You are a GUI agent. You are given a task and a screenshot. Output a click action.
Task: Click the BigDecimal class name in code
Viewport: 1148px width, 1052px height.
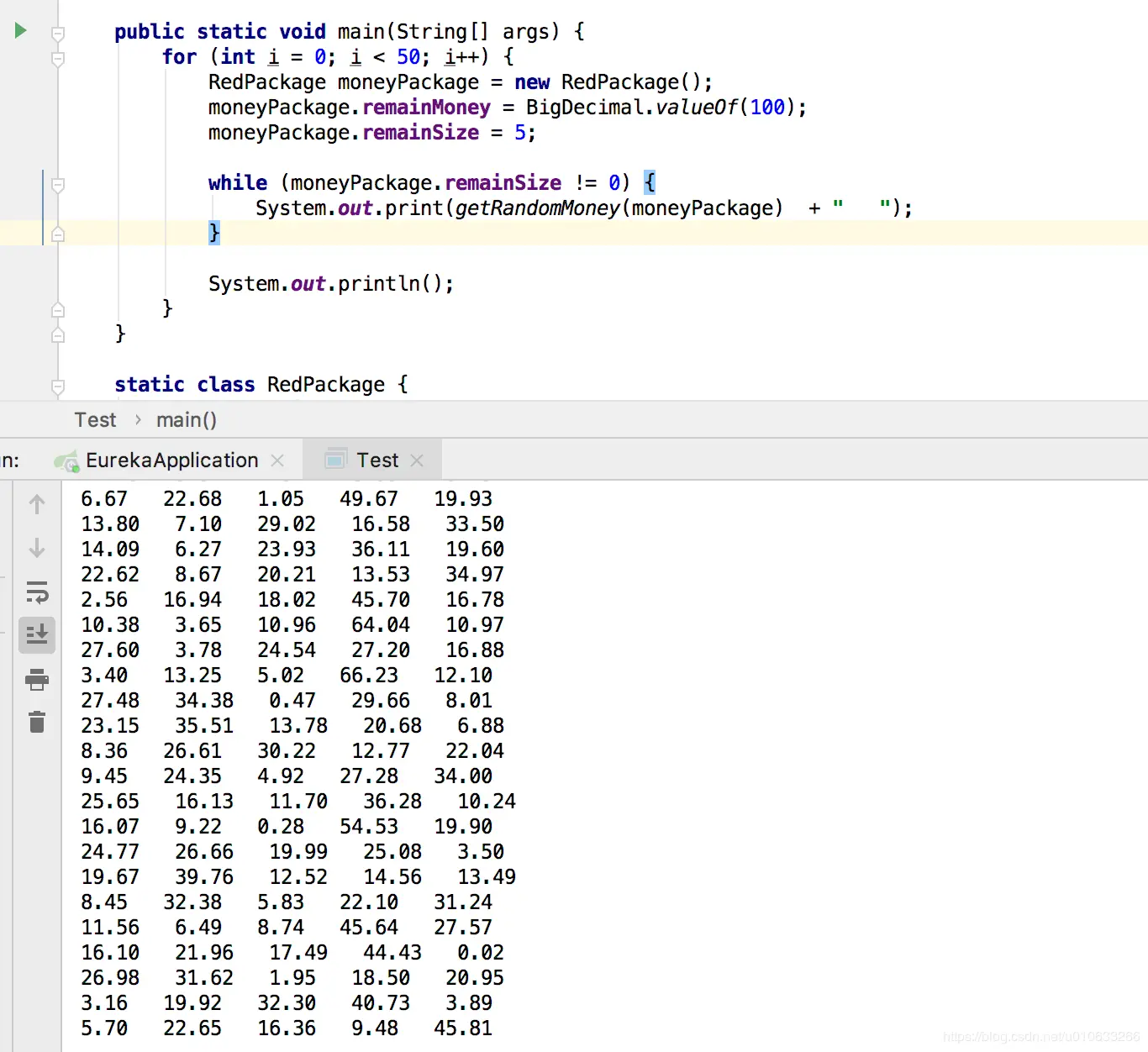point(585,108)
